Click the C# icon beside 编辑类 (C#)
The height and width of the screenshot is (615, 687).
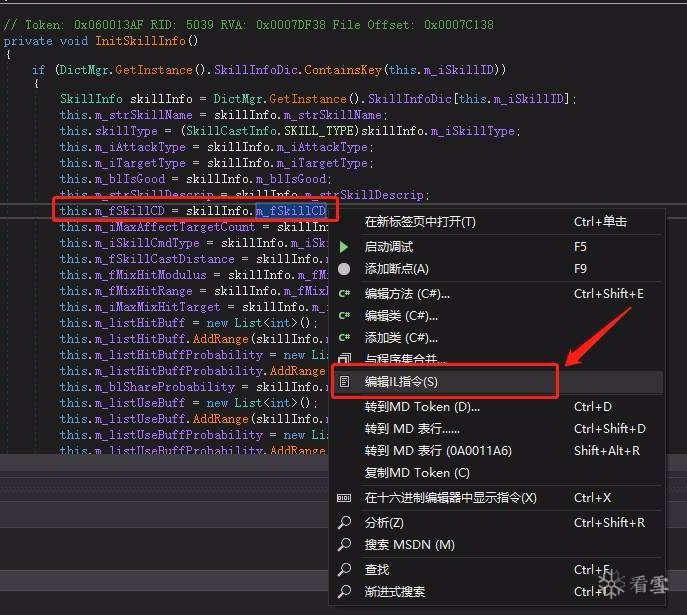344,316
